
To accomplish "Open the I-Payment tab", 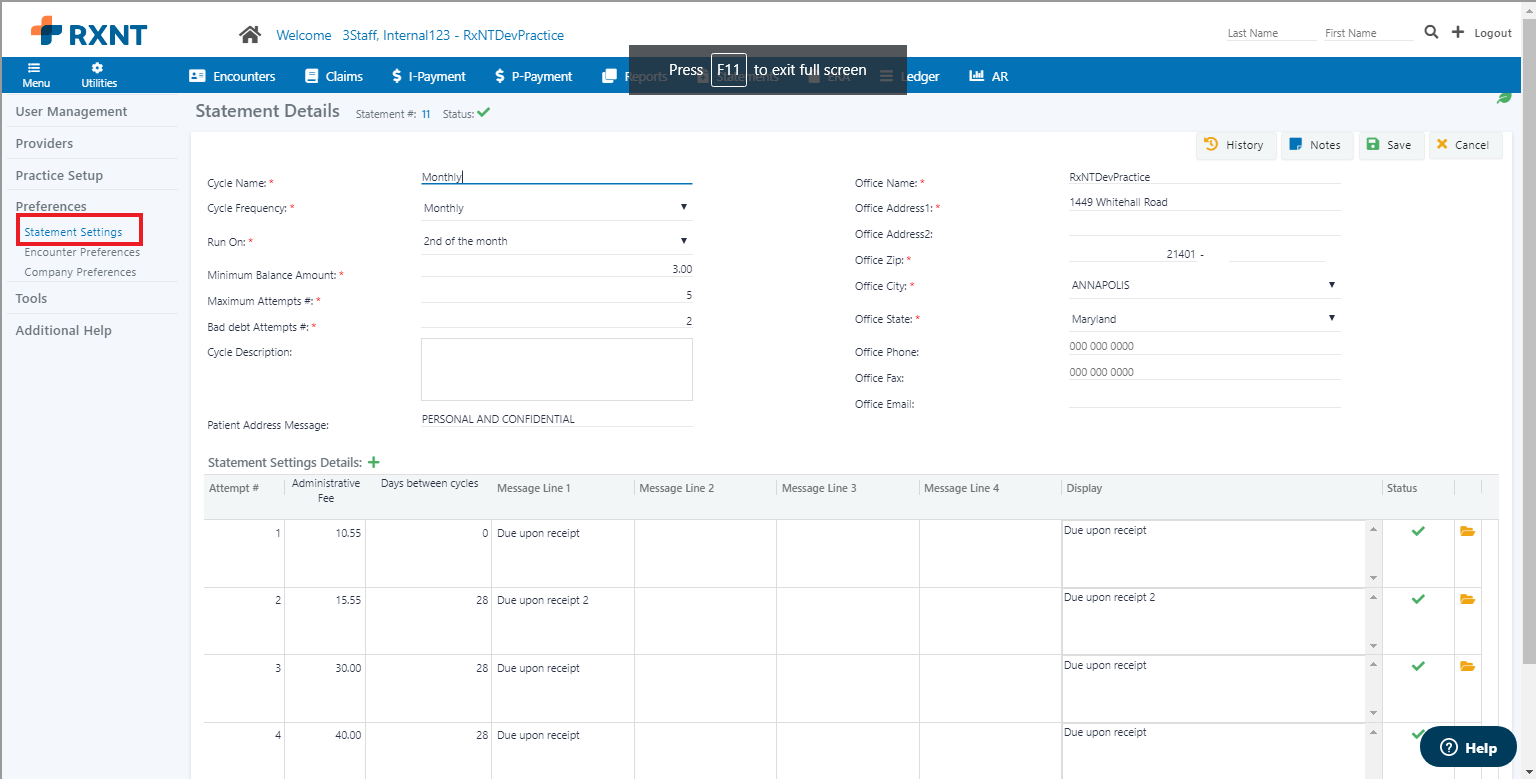I will tap(428, 76).
